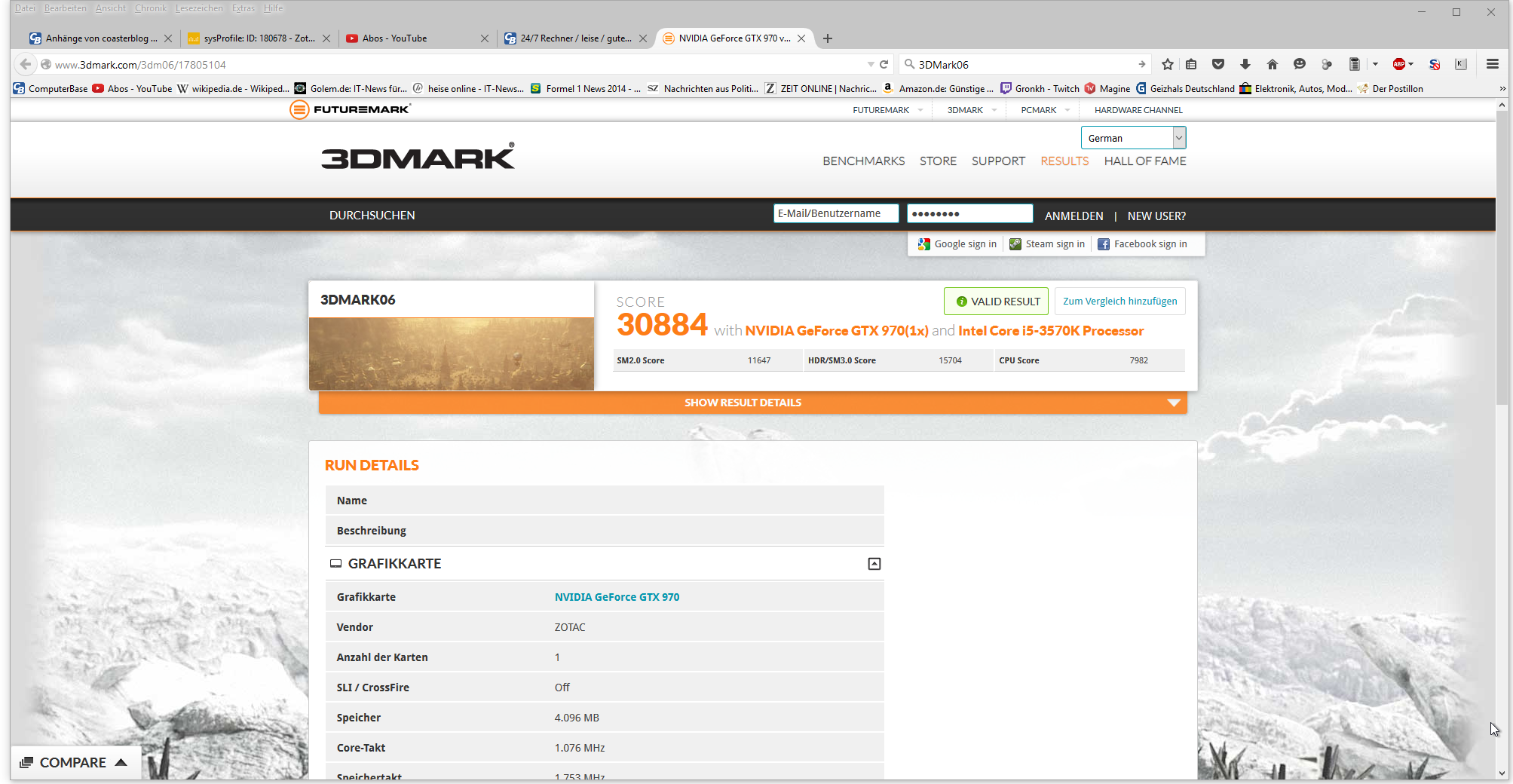Open the BENCHMARKS navigation item
The width and height of the screenshot is (1513, 784).
tap(864, 161)
